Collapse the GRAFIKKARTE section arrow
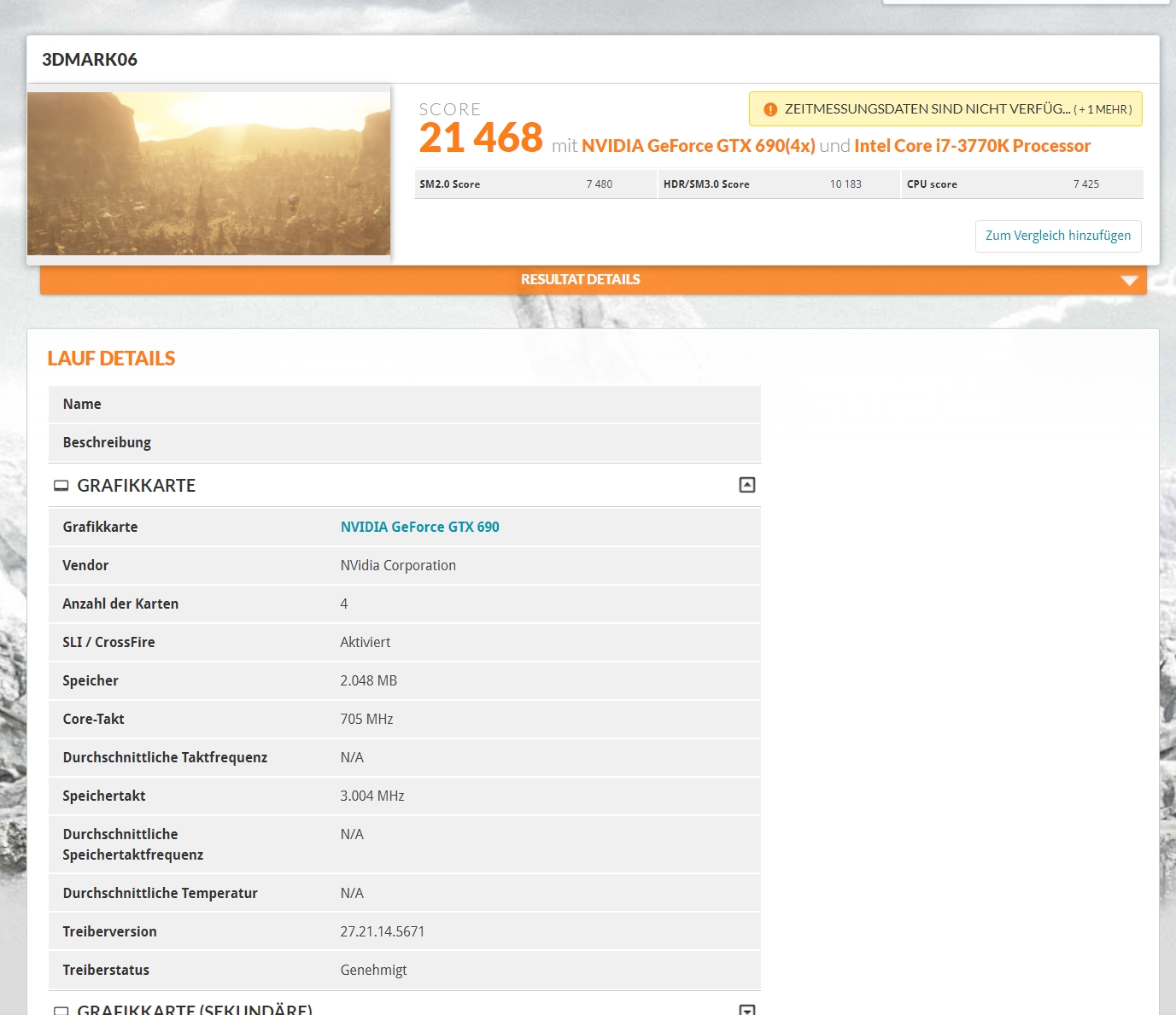 (747, 485)
